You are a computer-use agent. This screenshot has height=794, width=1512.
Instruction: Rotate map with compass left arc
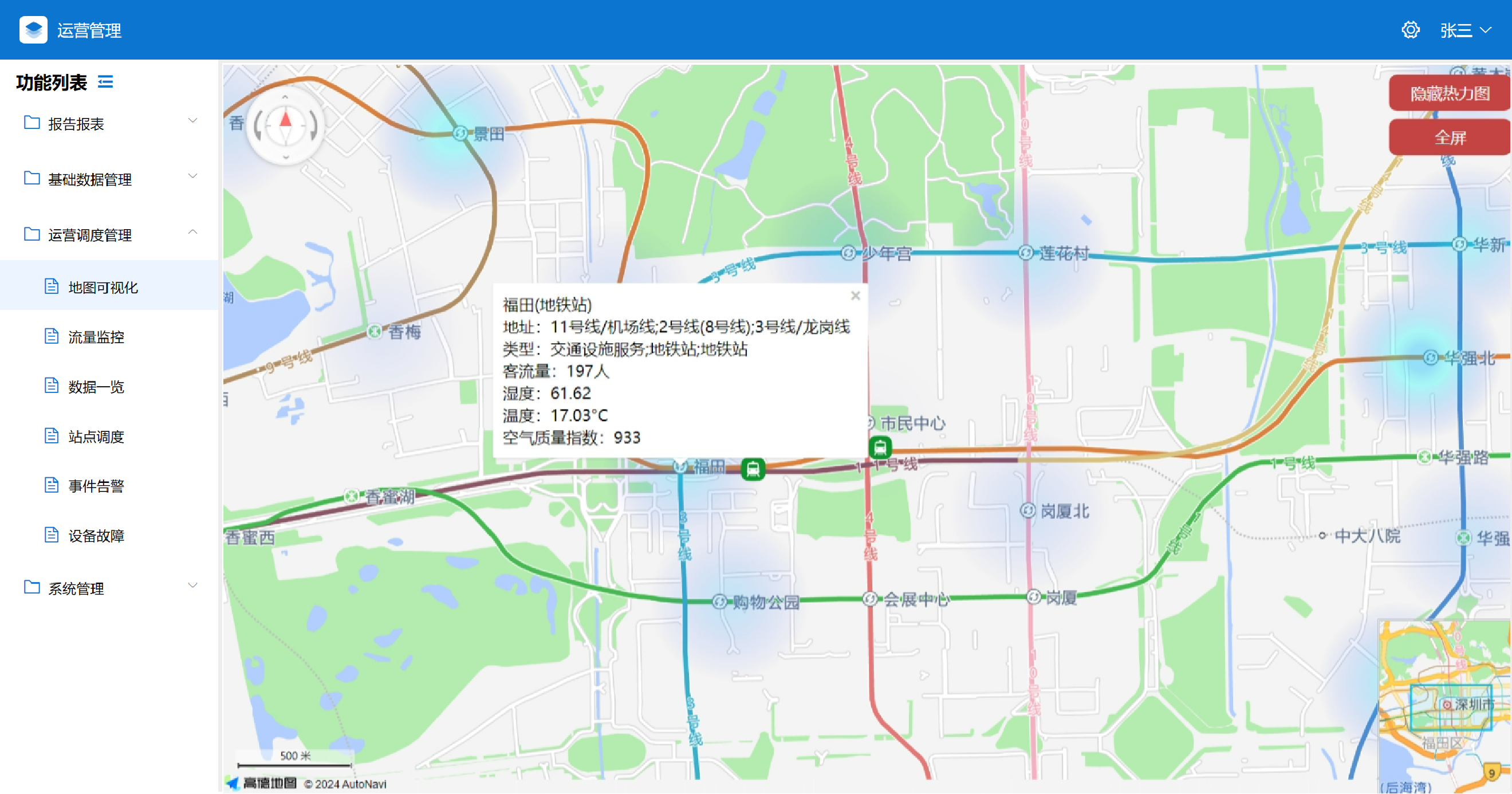[258, 125]
